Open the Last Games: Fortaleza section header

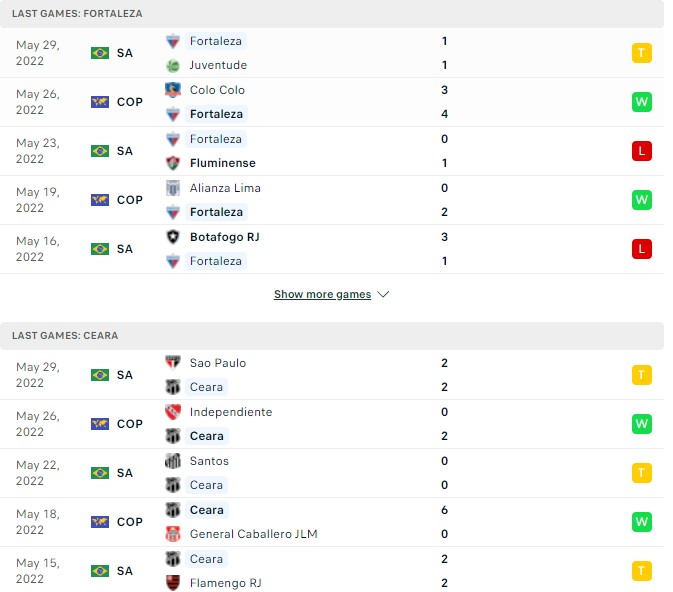pos(77,14)
